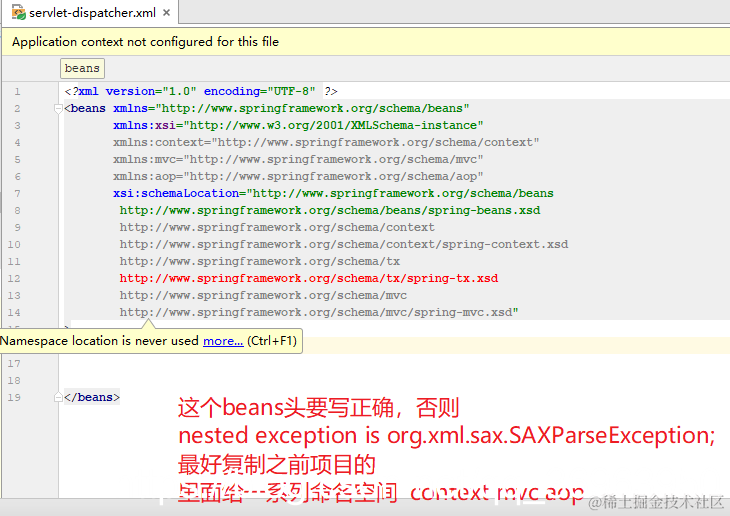
Task: Click the xml version declaration on line 1
Action: [x=201, y=91]
